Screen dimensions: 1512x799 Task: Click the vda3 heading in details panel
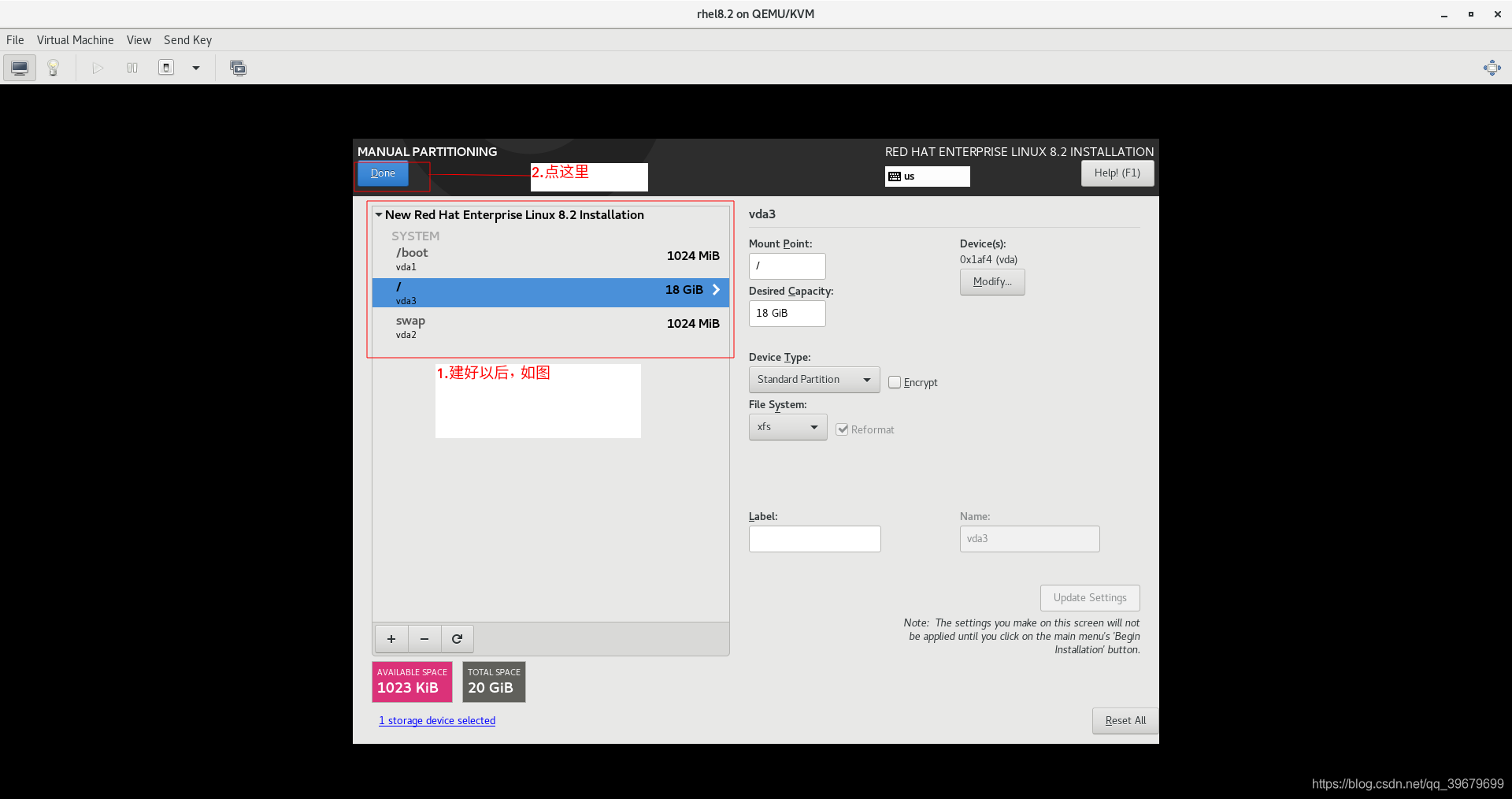point(762,214)
